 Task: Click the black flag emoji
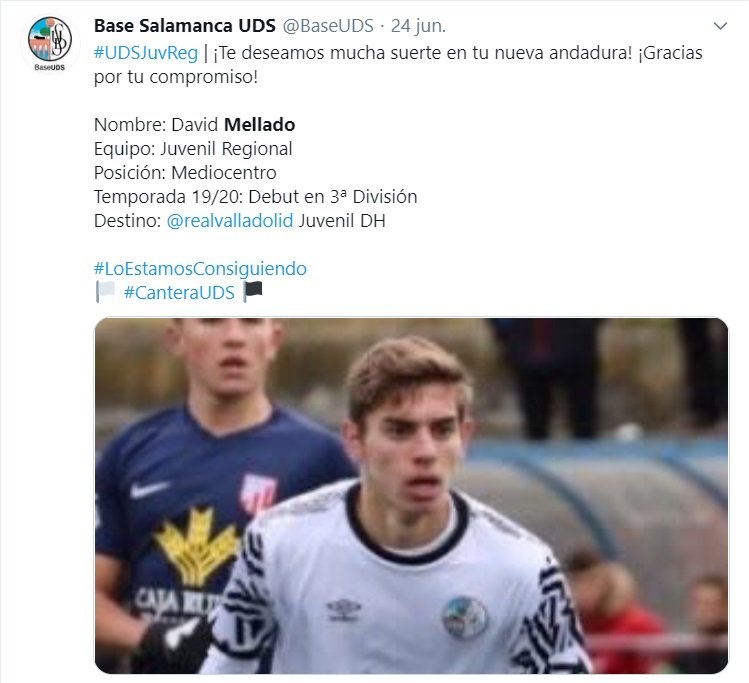(253, 292)
